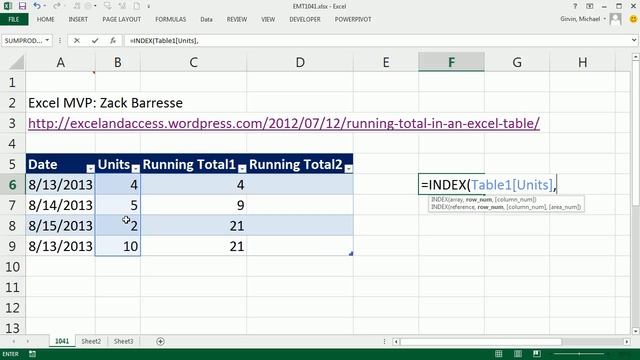Image resolution: width=640 pixels, height=360 pixels.
Task: Select column B header
Action: [118, 62]
